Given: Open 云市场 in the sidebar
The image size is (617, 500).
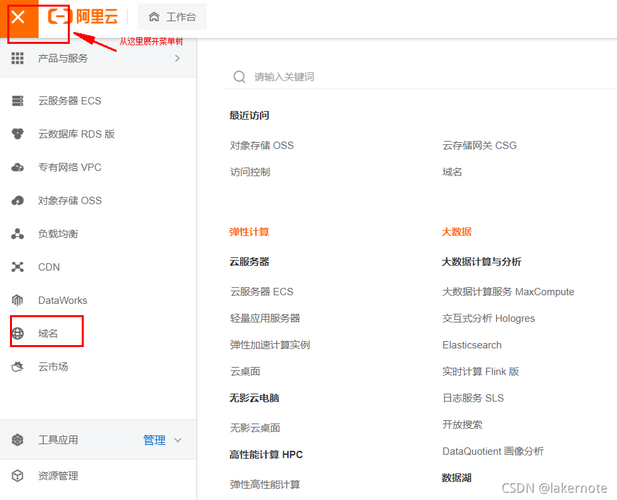Looking at the screenshot, I should tap(53, 367).
